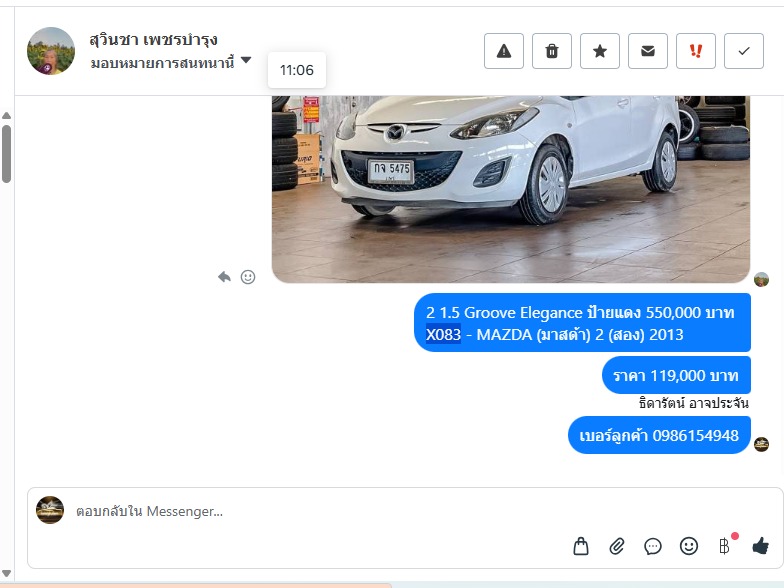The image size is (784, 588).
Task: Open saved replies speech bubble icon
Action: [652, 546]
